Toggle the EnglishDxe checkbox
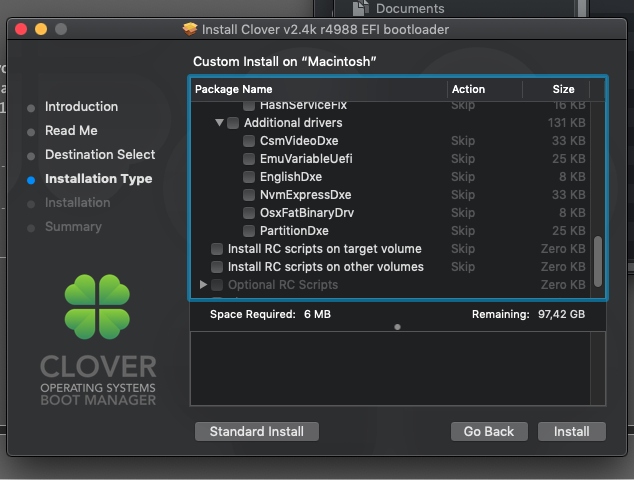 coord(249,177)
